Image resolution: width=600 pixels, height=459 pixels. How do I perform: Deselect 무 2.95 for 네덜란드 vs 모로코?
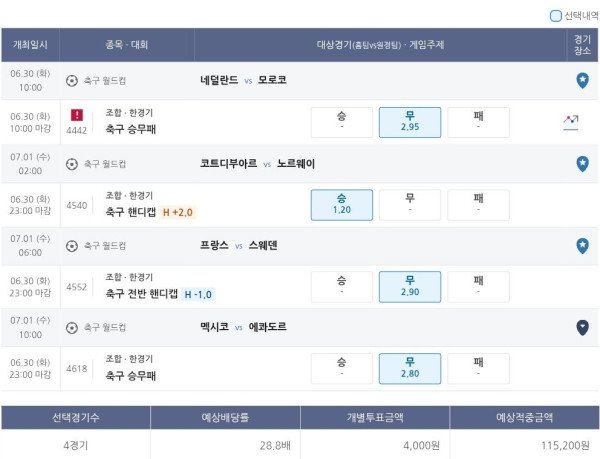pyautogui.click(x=410, y=122)
